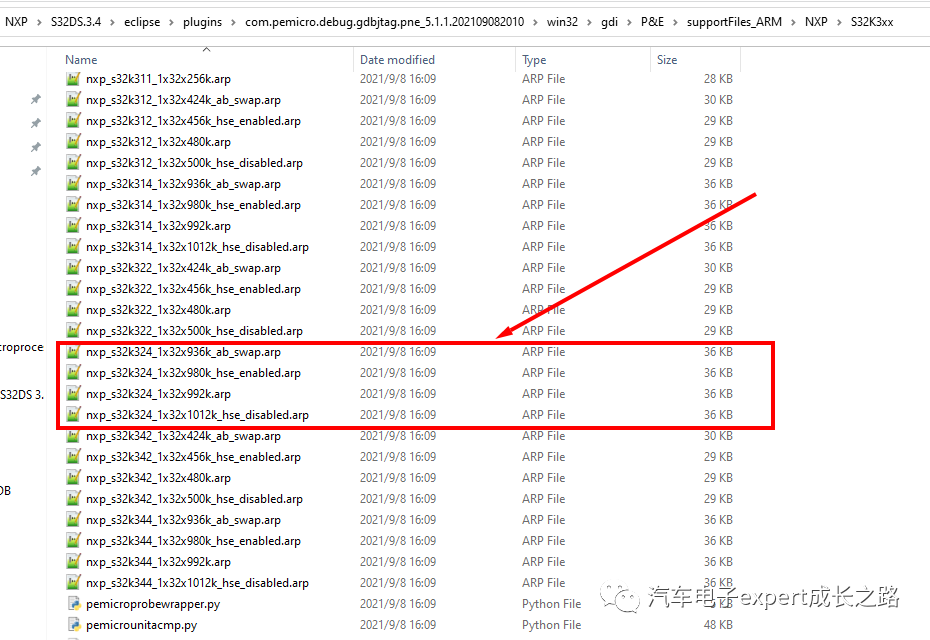Navigate to eclipse folder in address bar
The image size is (930, 640).
[x=142, y=22]
